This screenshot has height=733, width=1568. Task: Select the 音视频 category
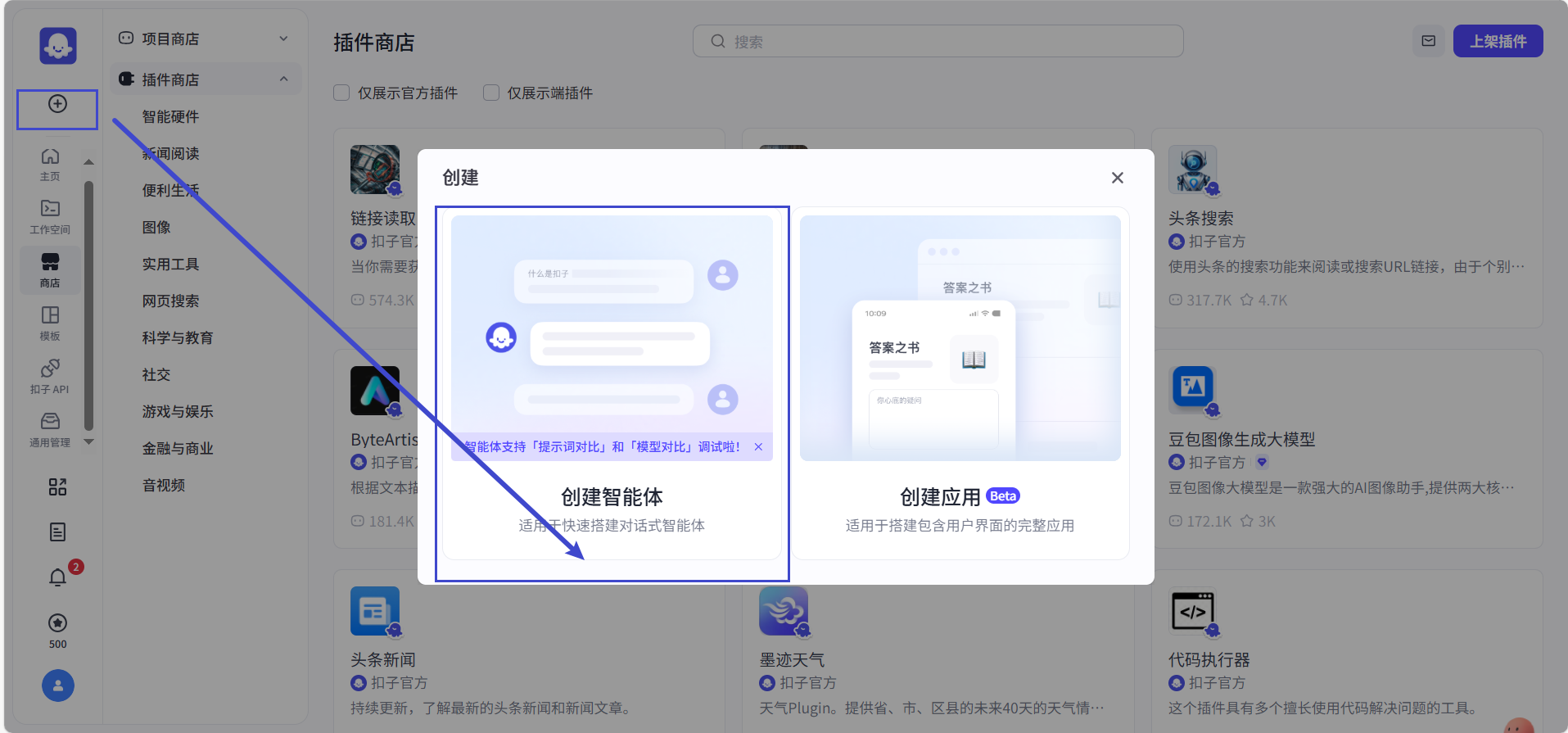(x=164, y=485)
